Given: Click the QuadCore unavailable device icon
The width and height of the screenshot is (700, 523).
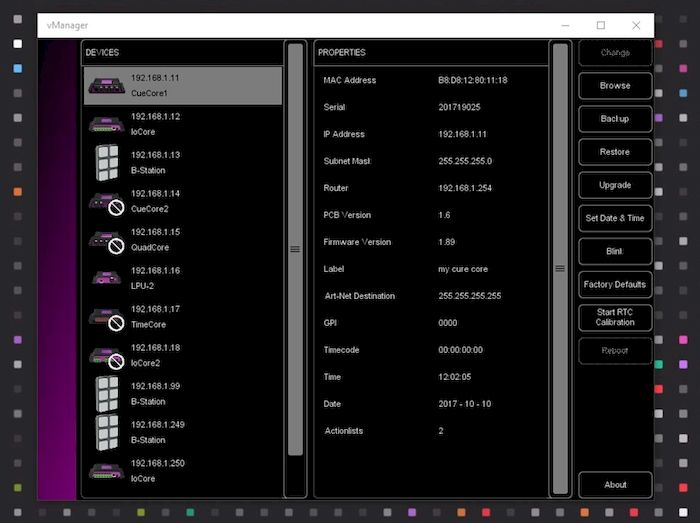Looking at the screenshot, I should pos(107,242).
